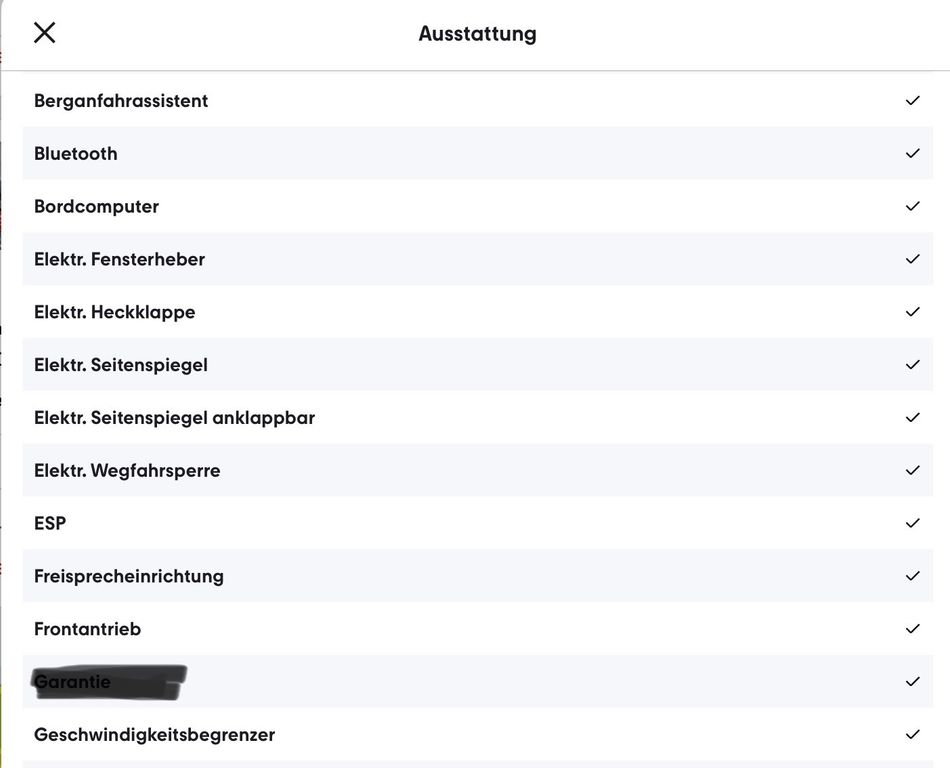Viewport: 950px width, 768px height.
Task: Click the Garantie row checkmark
Action: point(912,682)
